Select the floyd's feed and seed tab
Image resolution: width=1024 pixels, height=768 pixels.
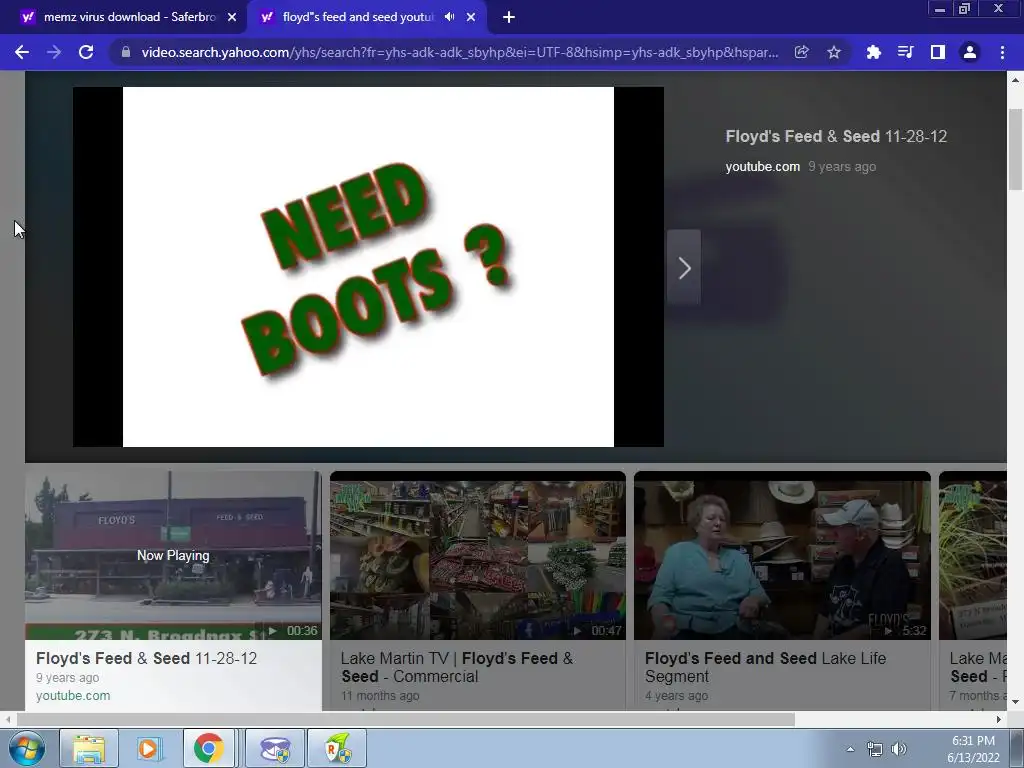click(358, 17)
